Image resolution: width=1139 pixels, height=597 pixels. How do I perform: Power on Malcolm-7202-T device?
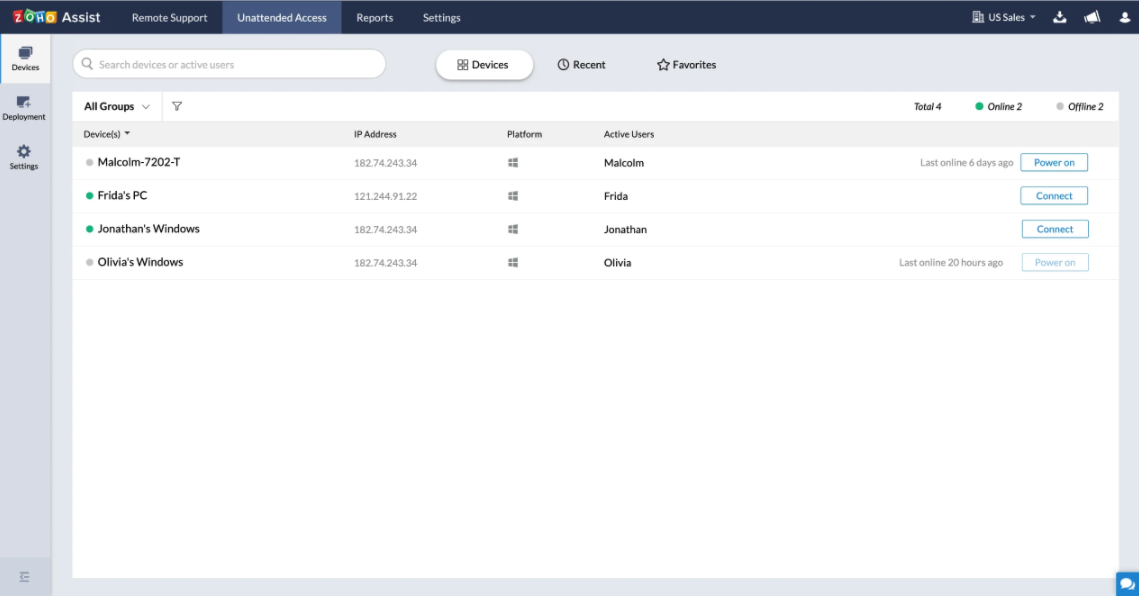coord(1054,163)
